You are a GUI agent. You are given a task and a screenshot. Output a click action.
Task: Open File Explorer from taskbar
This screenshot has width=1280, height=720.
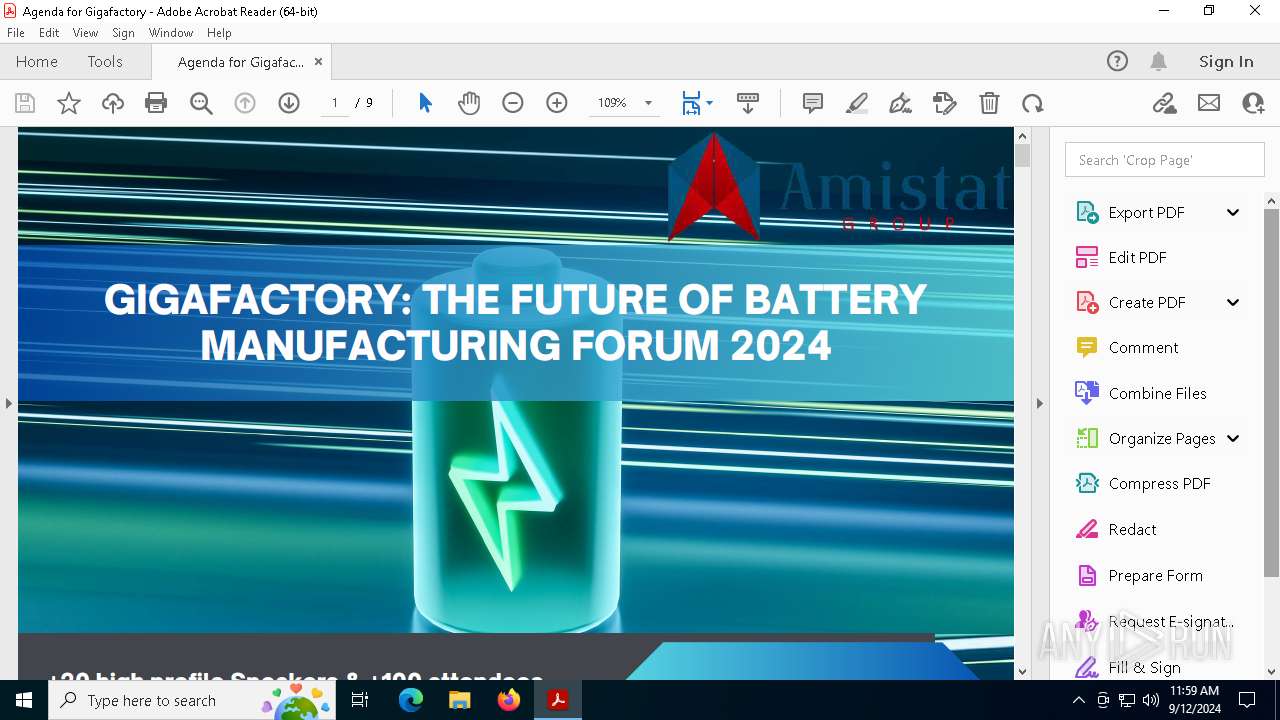[x=459, y=700]
